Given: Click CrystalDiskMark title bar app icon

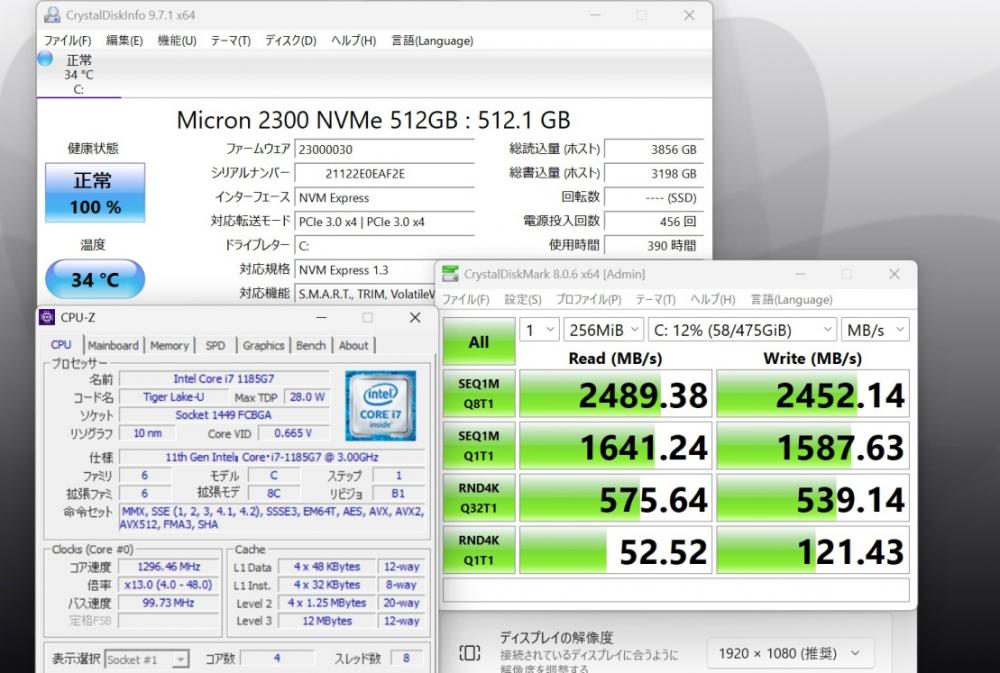Looking at the screenshot, I should [450, 274].
